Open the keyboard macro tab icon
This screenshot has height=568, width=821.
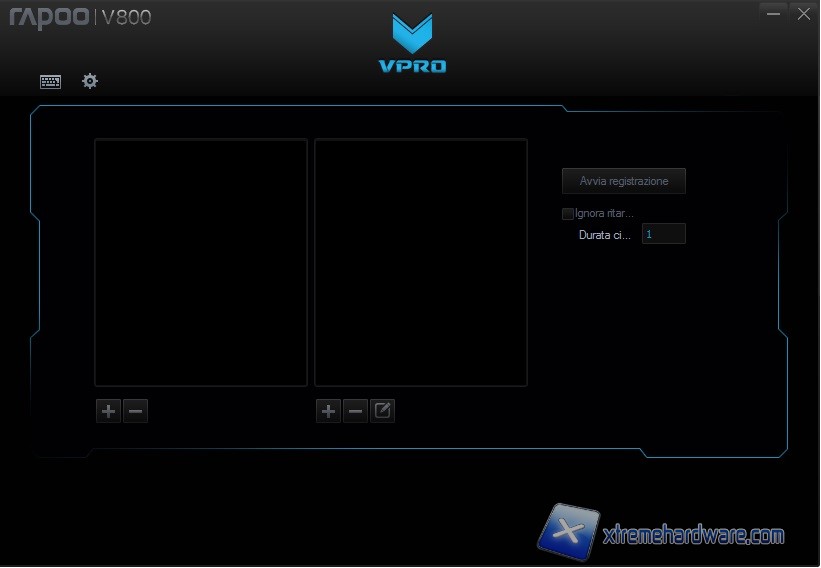point(50,81)
